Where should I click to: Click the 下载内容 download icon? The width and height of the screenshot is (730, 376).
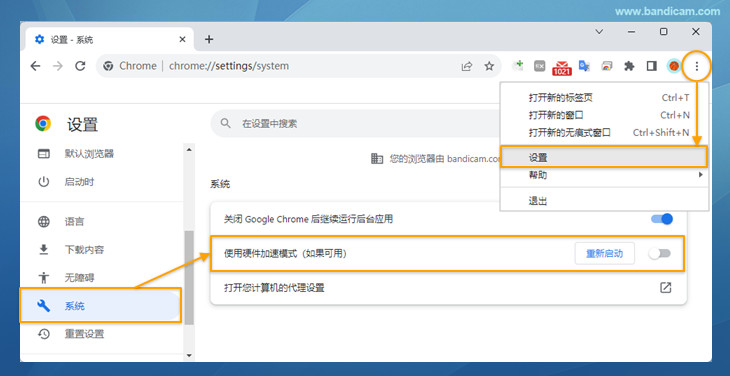[x=44, y=250]
